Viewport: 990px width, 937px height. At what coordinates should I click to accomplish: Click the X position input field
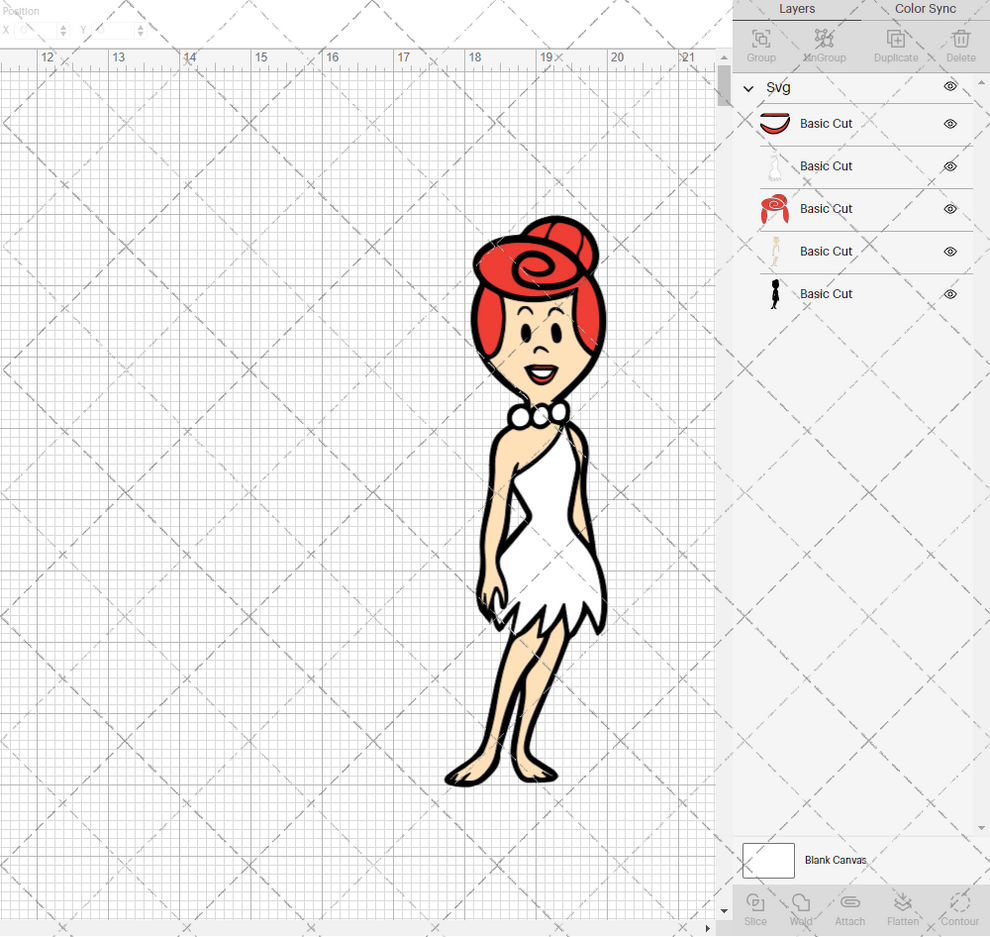[x=35, y=30]
